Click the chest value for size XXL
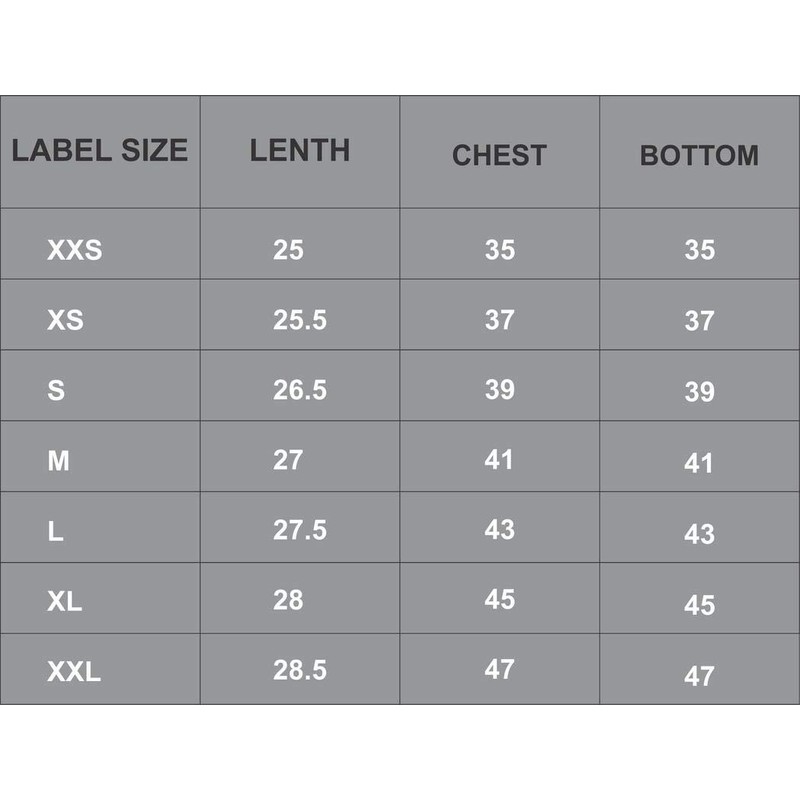 click(499, 670)
